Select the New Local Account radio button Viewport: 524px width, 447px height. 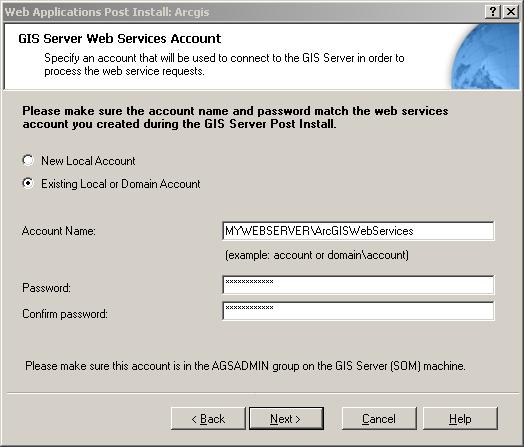[28, 160]
